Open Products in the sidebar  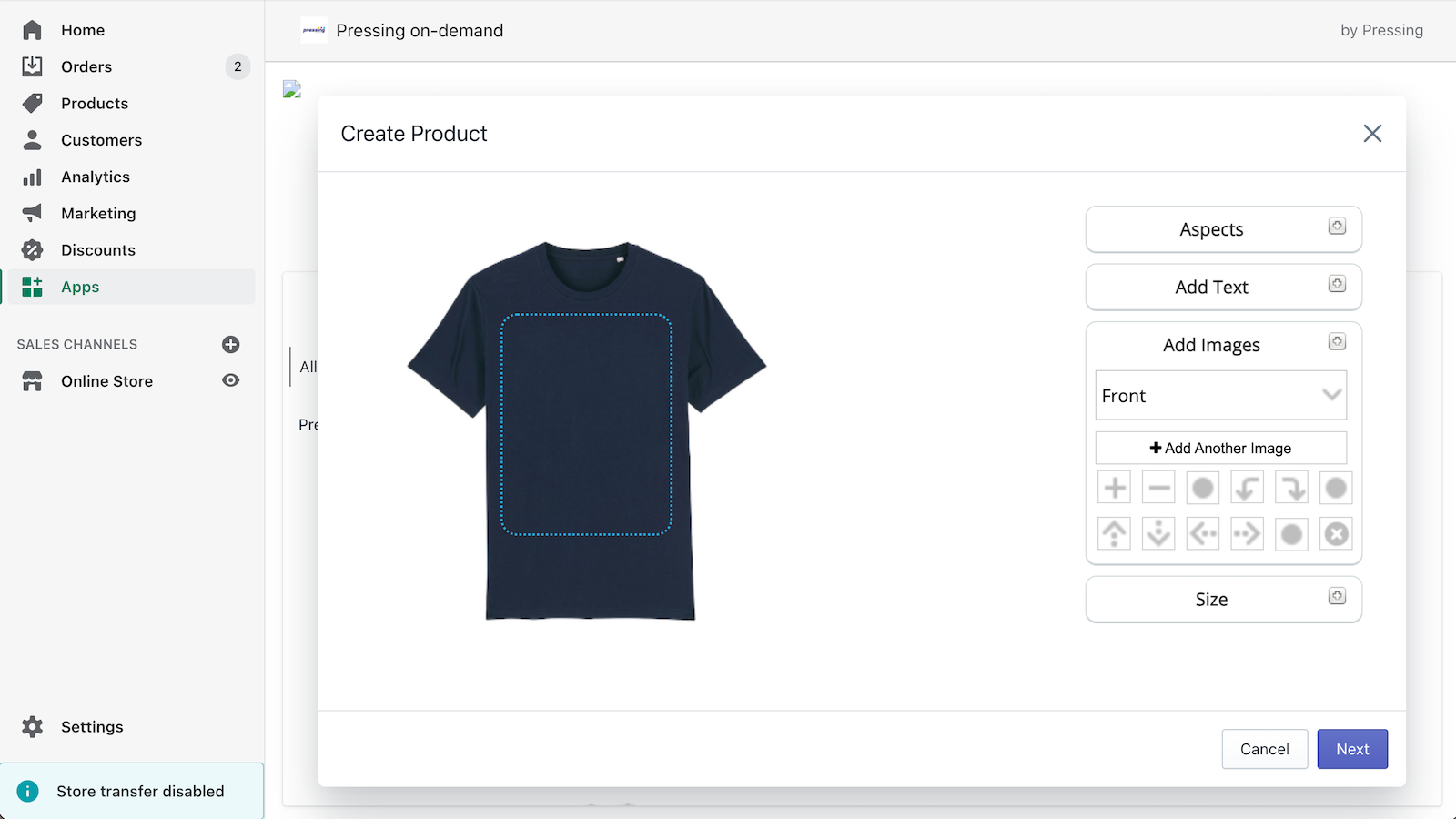click(x=95, y=104)
